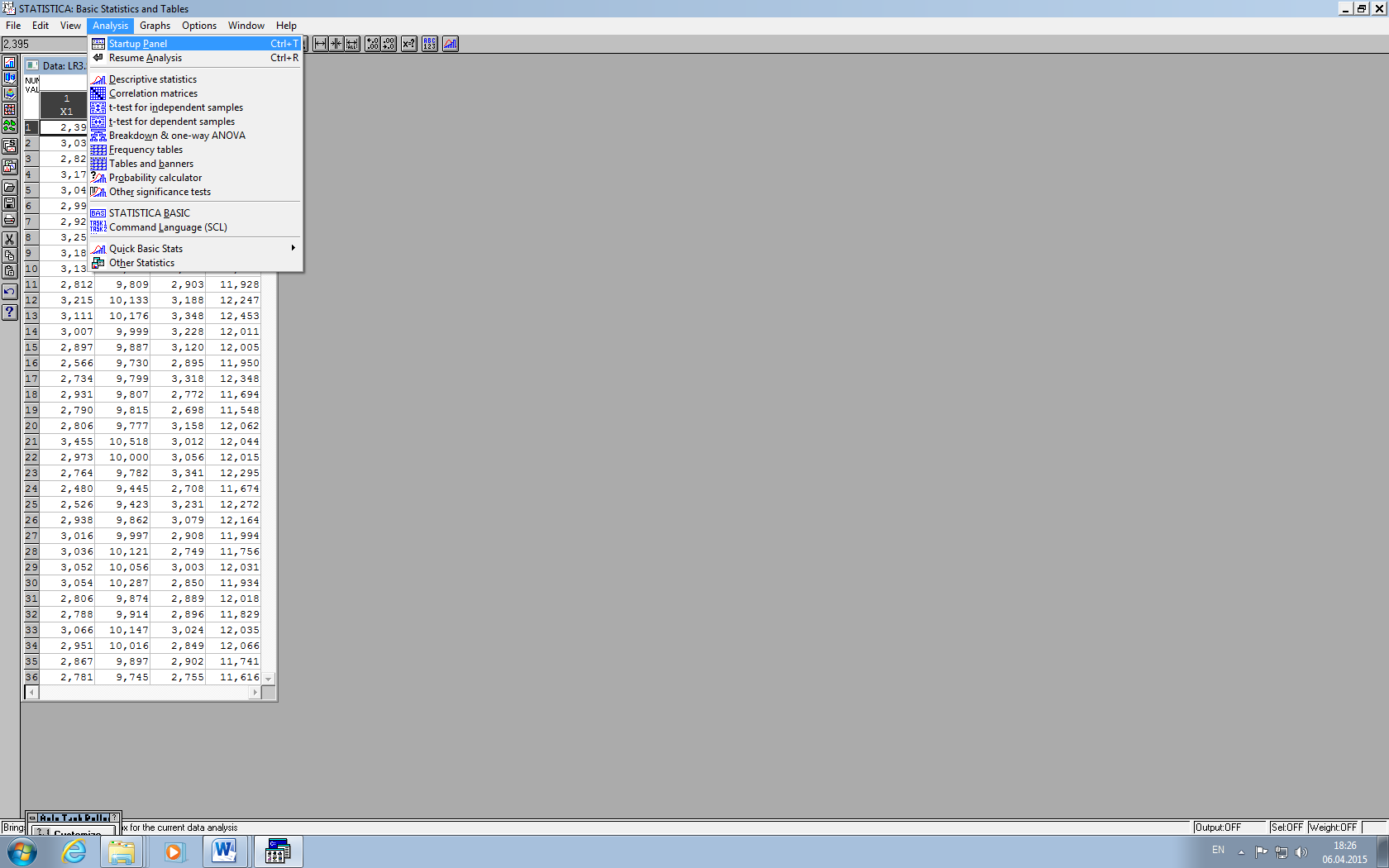Open Breakdown & one-way ANOVA
This screenshot has width=1389, height=868.
195,136
